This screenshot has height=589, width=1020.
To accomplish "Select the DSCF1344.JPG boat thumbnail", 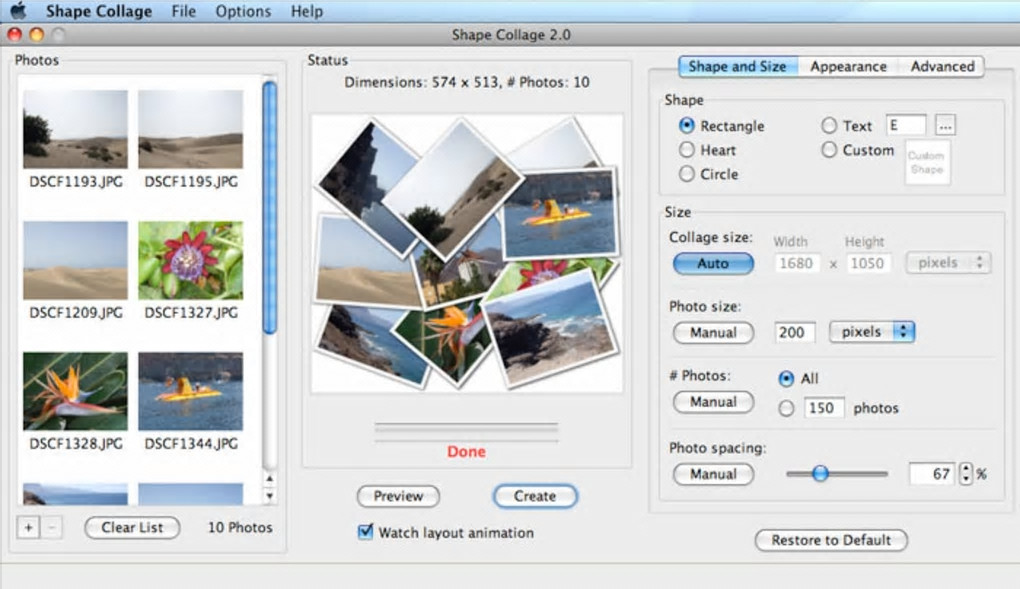I will (x=191, y=391).
